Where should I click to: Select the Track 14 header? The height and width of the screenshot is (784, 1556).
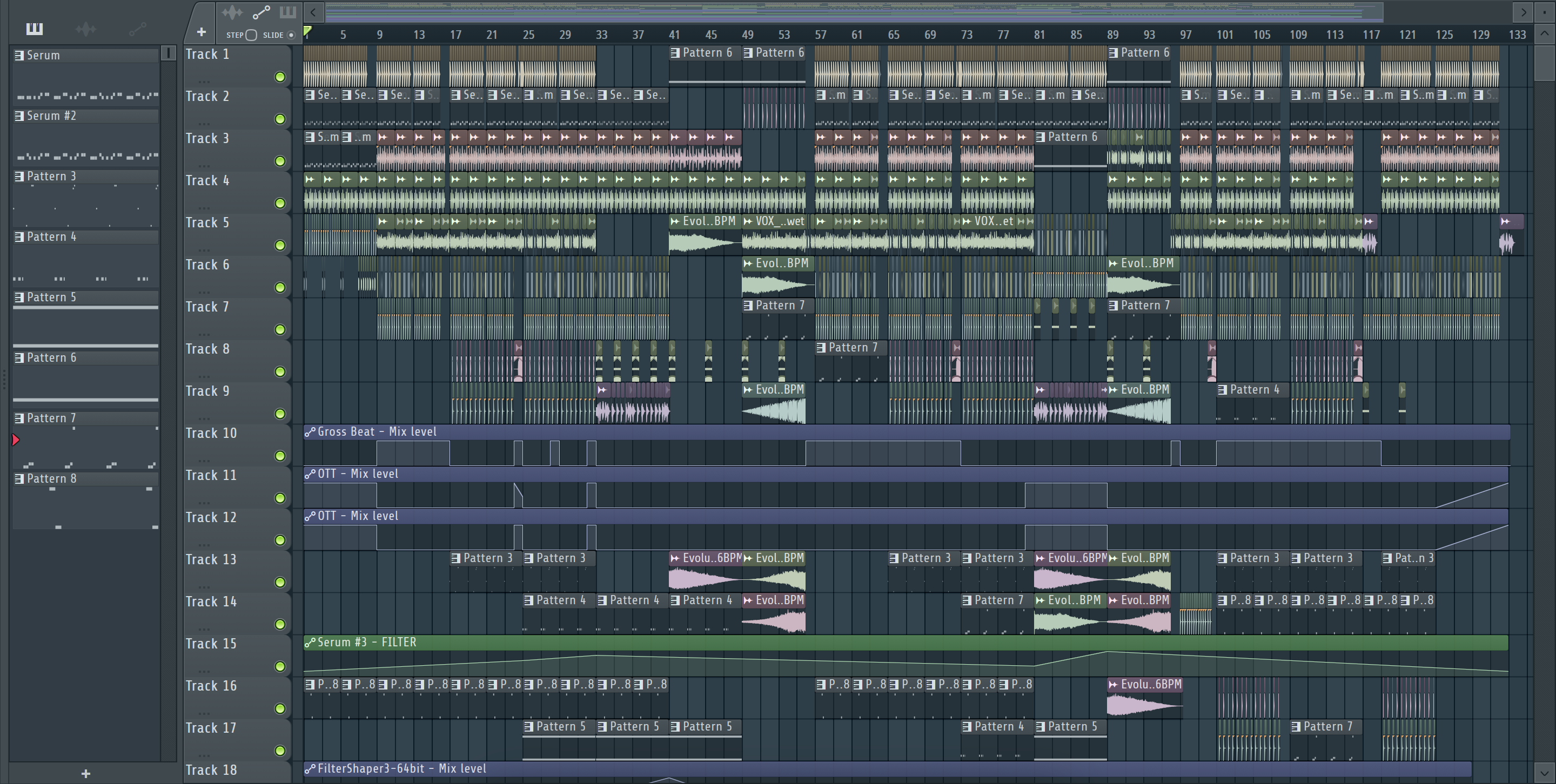237,613
